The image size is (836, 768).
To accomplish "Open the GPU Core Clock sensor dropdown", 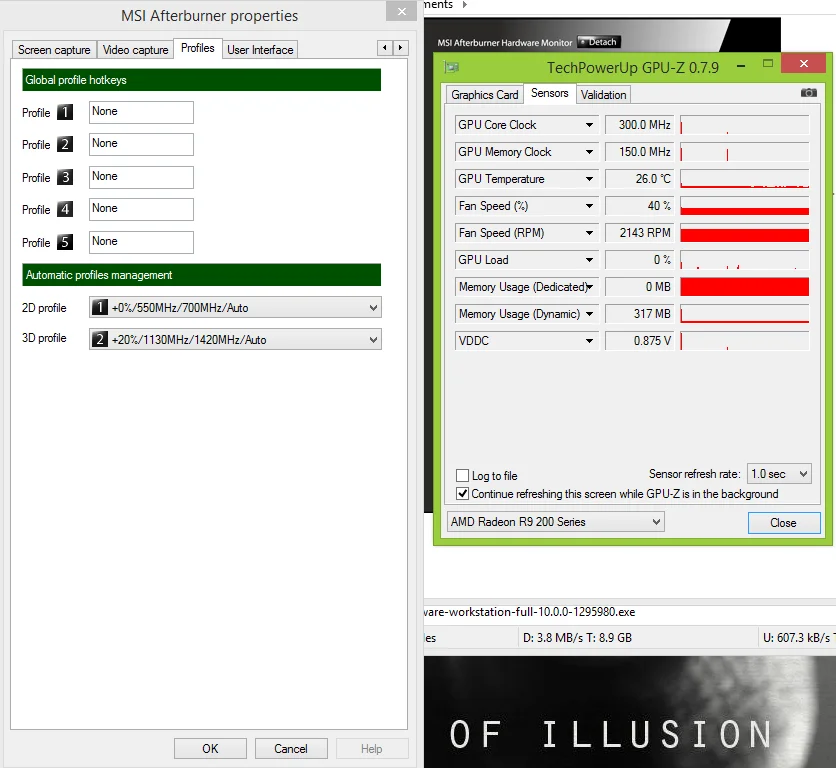I will 589,125.
